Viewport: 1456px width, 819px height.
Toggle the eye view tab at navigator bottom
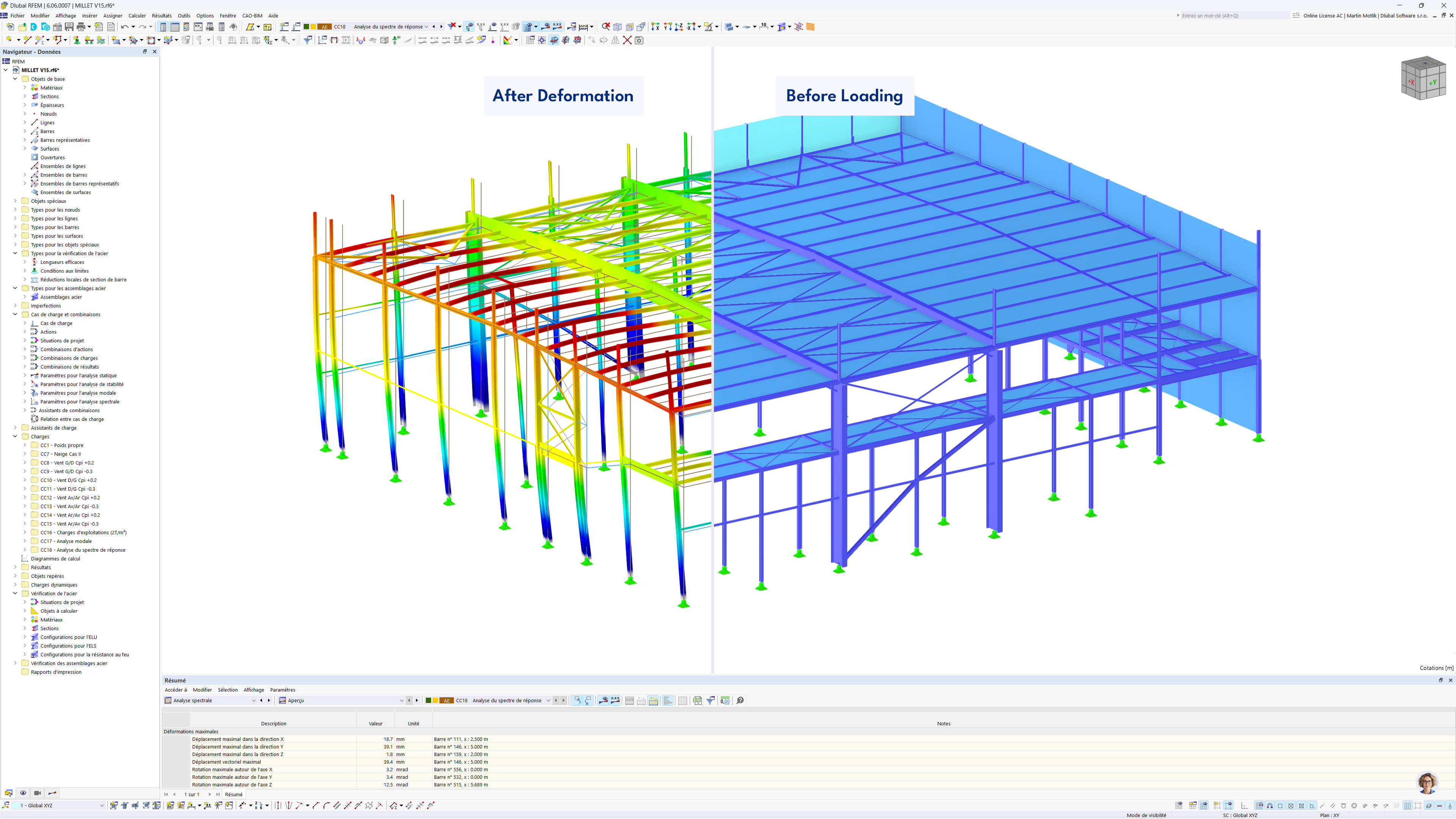(23, 793)
